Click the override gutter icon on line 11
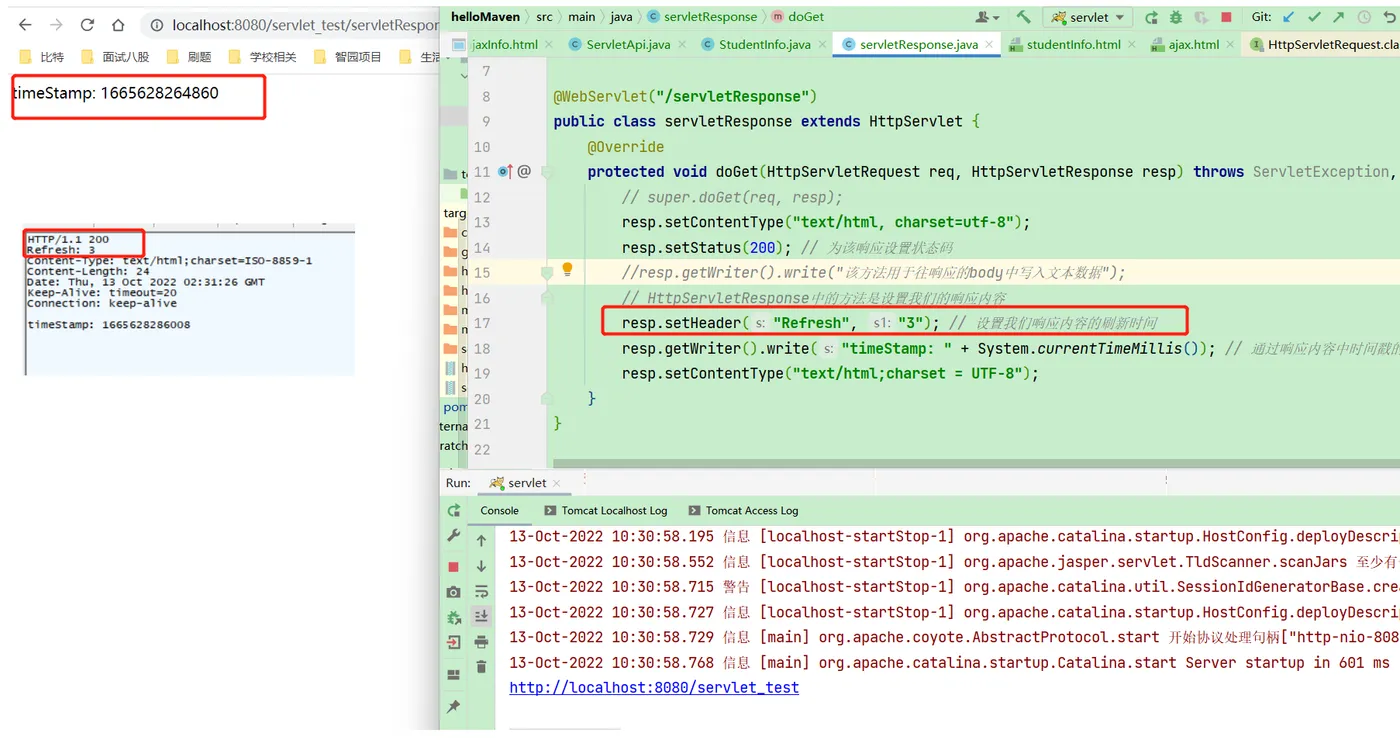 [505, 172]
